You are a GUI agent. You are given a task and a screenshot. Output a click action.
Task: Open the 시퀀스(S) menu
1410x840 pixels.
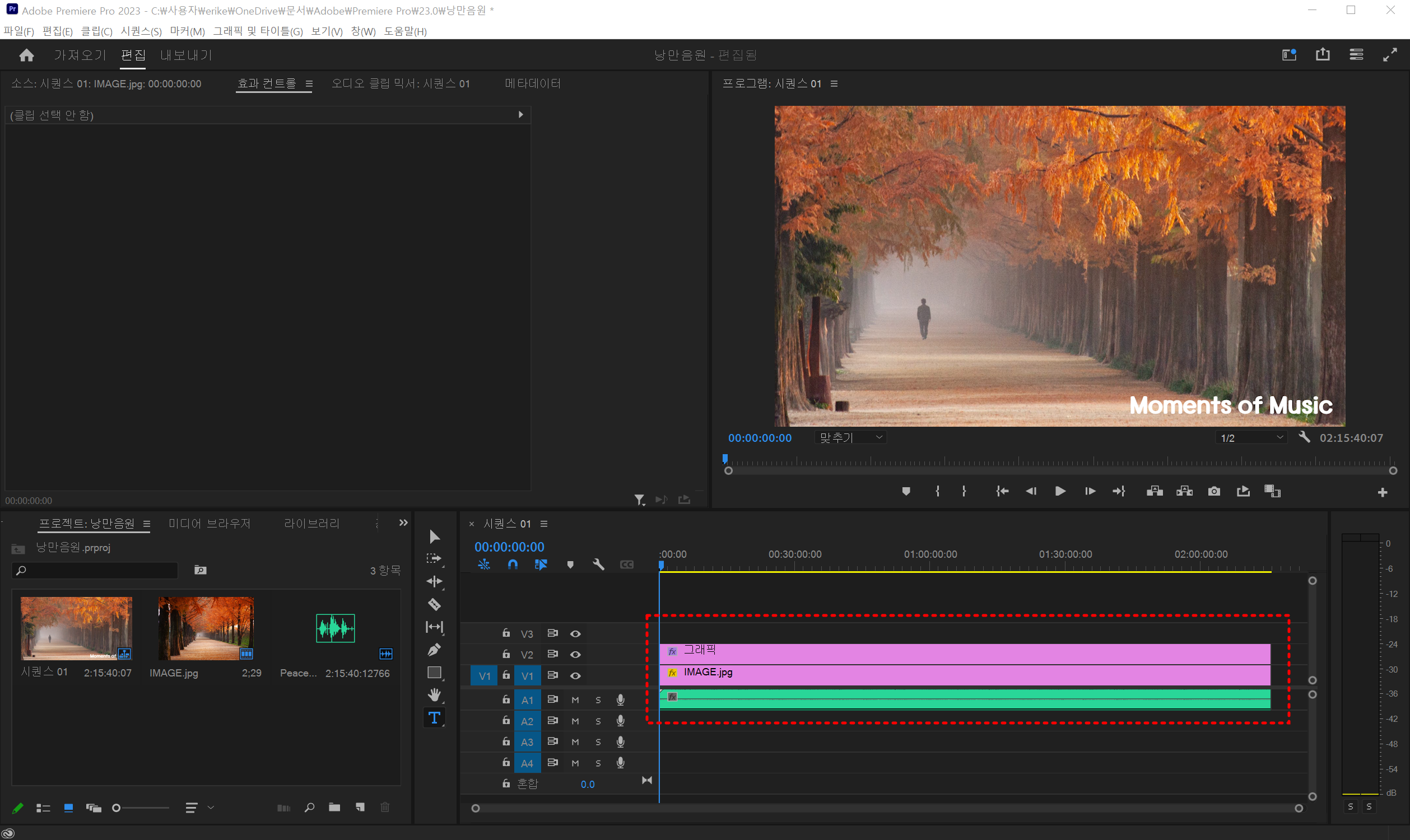point(141,31)
